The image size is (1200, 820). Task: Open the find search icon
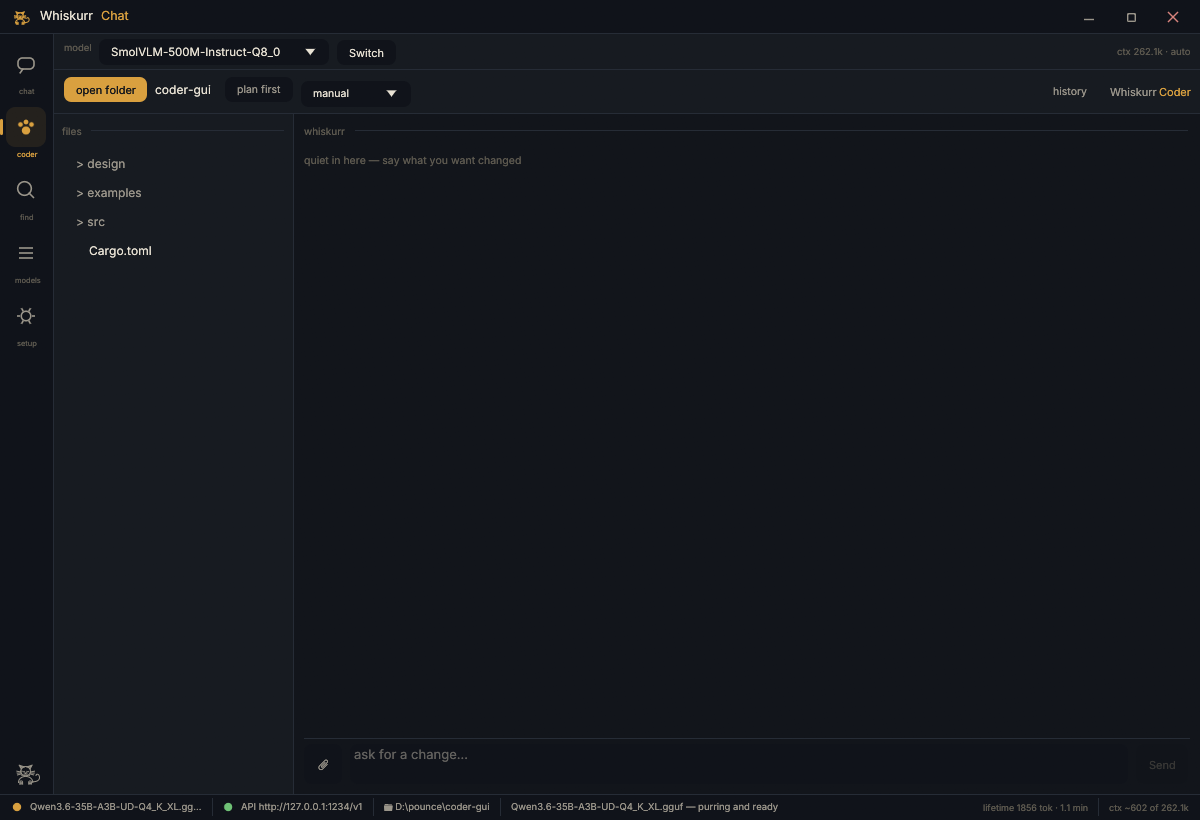coord(26,190)
